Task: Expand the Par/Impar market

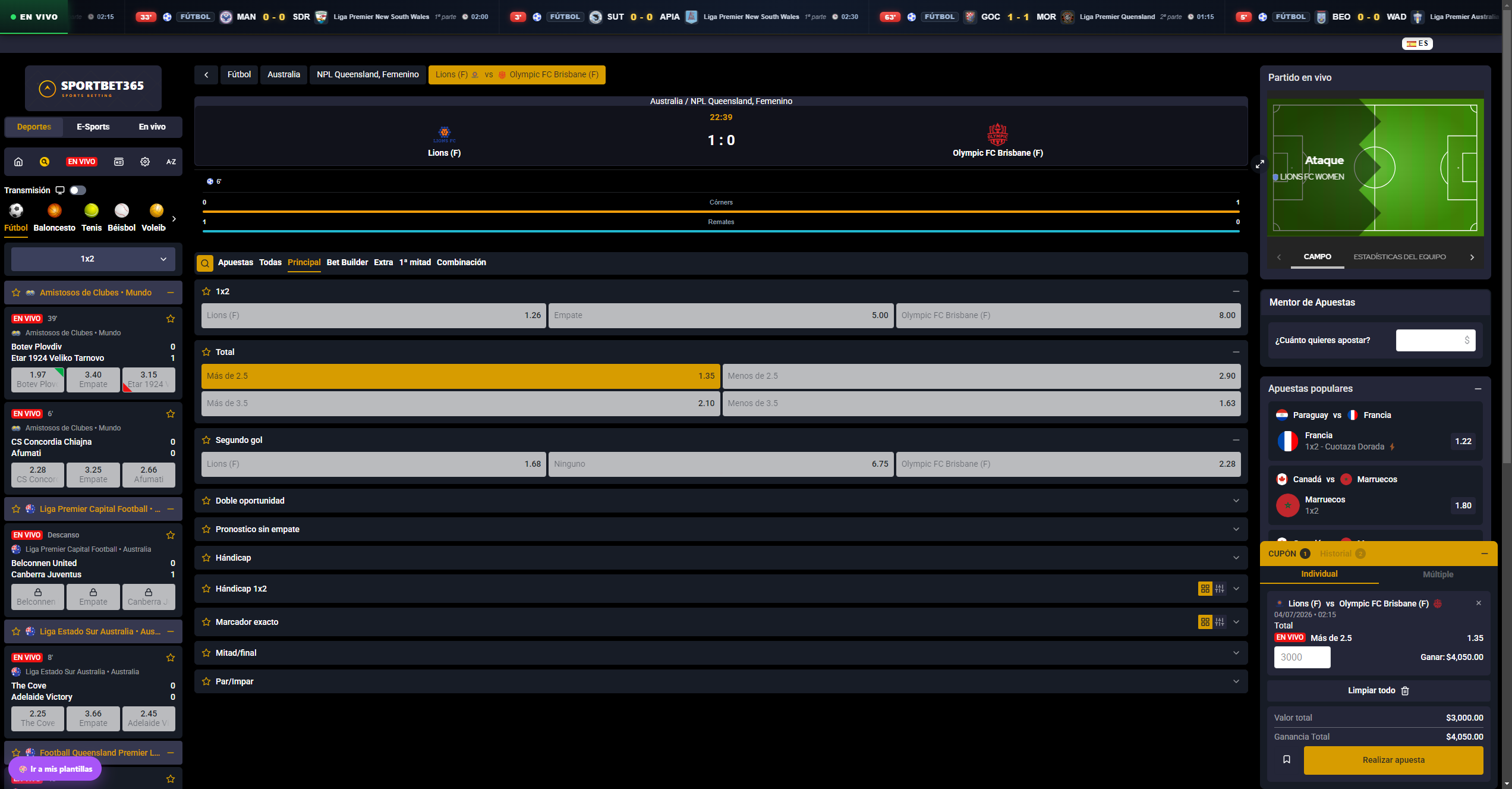Action: pyautogui.click(x=721, y=681)
